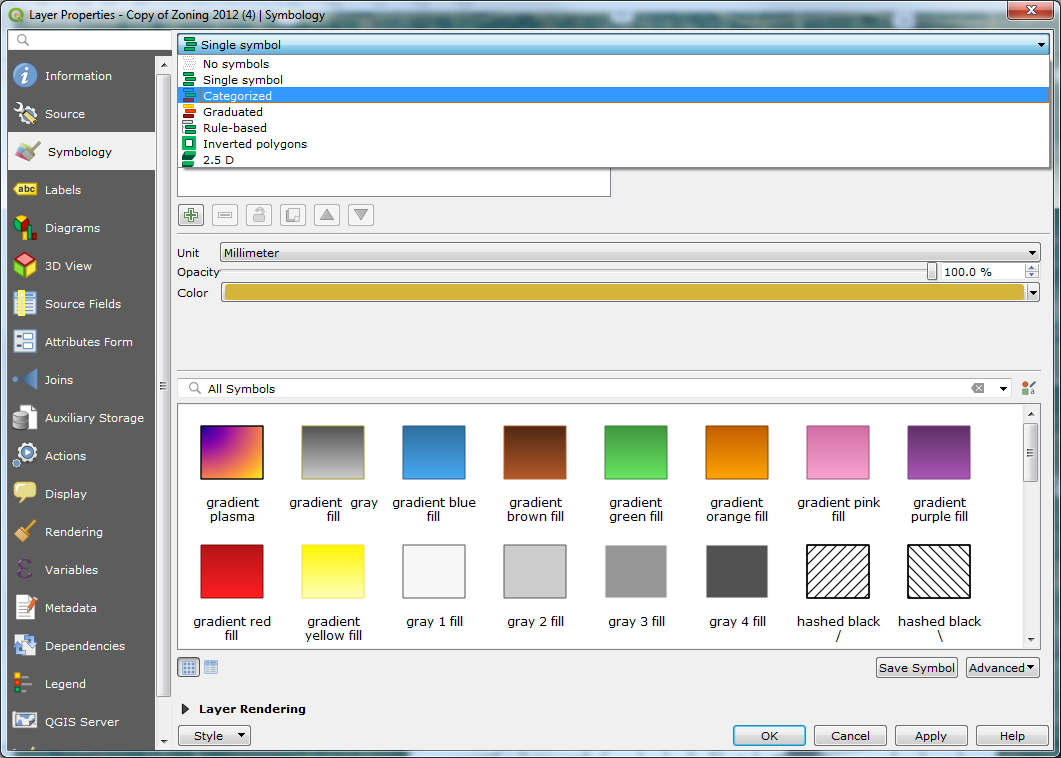Choose No symbols renderer
The image size is (1061, 758).
[x=613, y=64]
